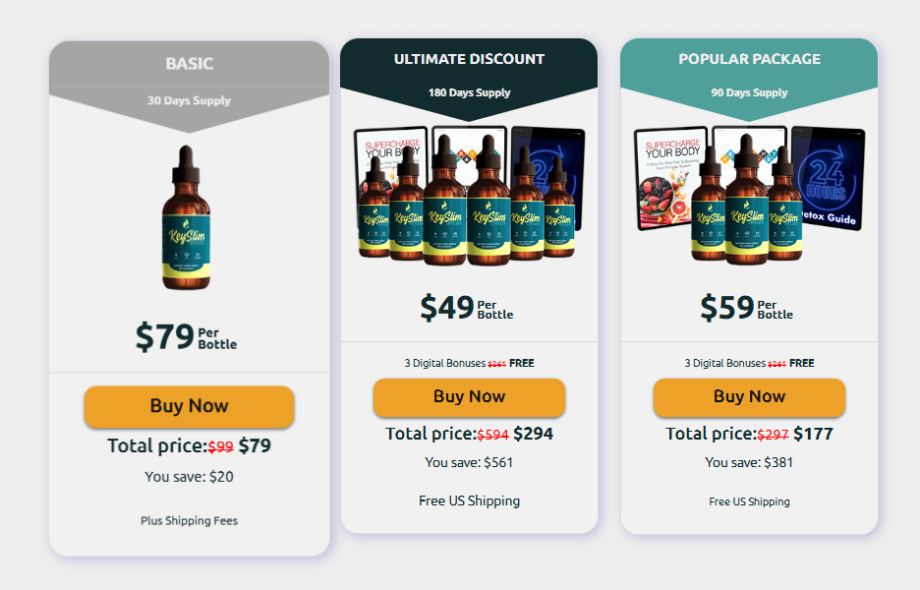Click Plus Shipping Fees note
This screenshot has height=590, width=920.
pyautogui.click(x=189, y=521)
